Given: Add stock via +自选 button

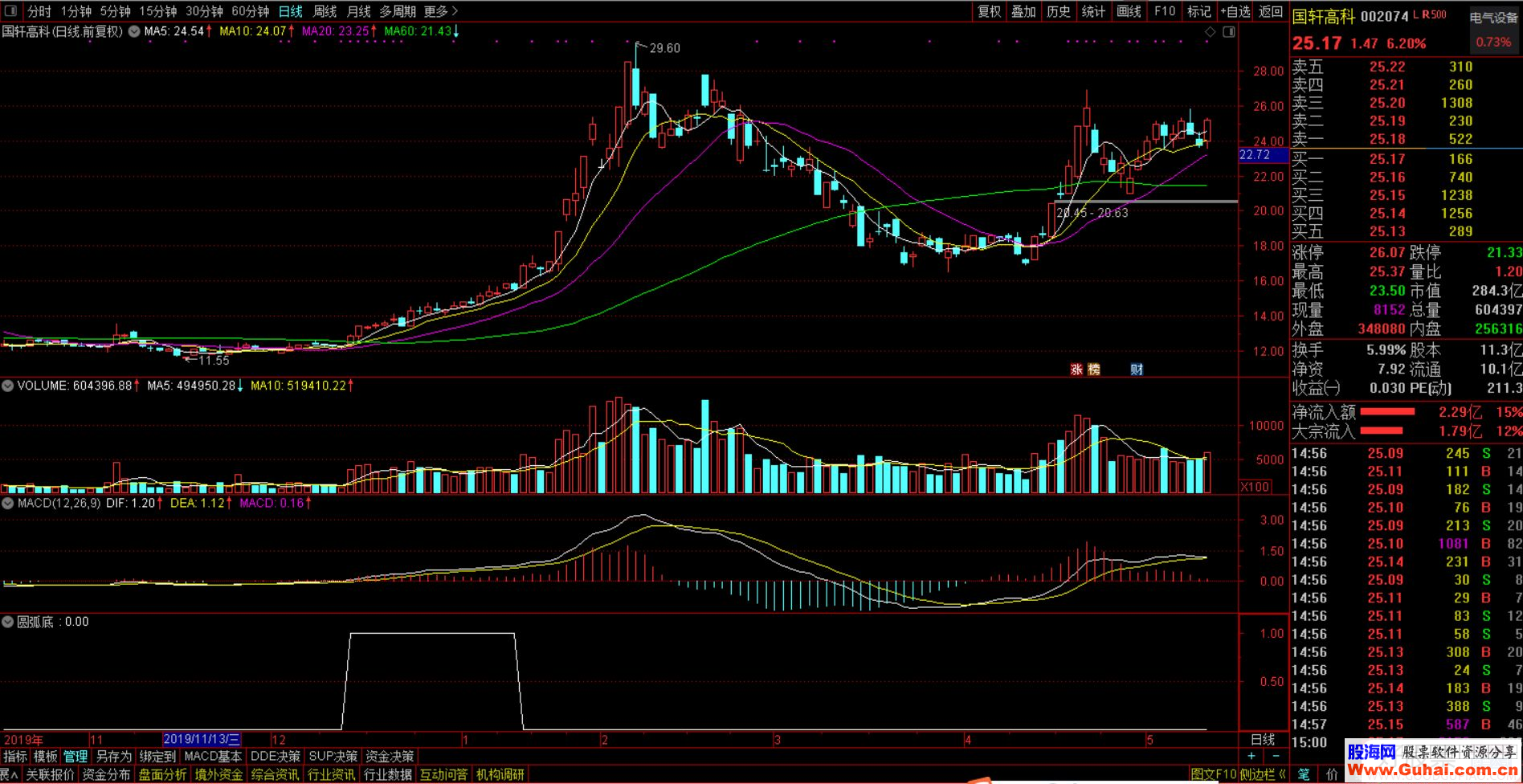Looking at the screenshot, I should pos(1235,11).
